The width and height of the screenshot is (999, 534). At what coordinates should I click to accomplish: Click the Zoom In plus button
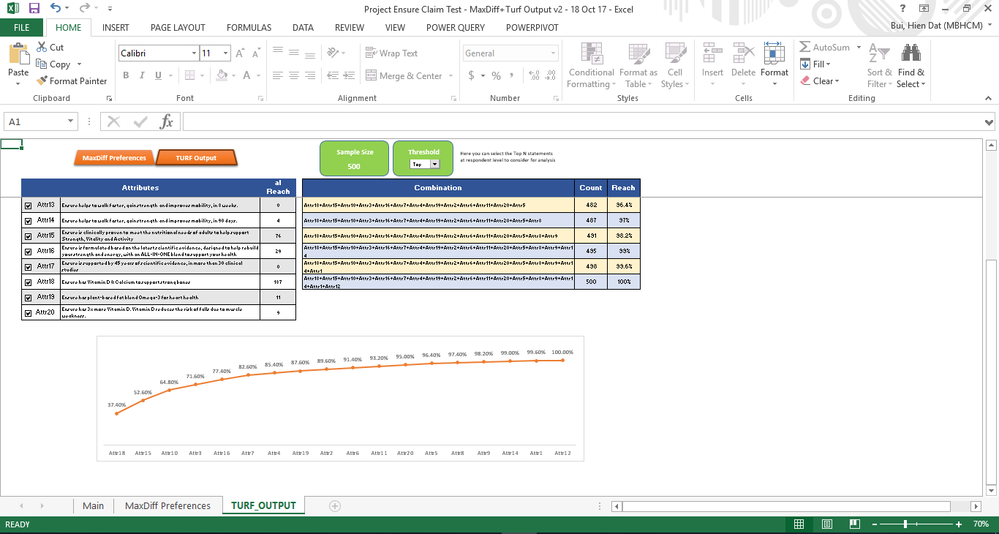click(x=958, y=524)
